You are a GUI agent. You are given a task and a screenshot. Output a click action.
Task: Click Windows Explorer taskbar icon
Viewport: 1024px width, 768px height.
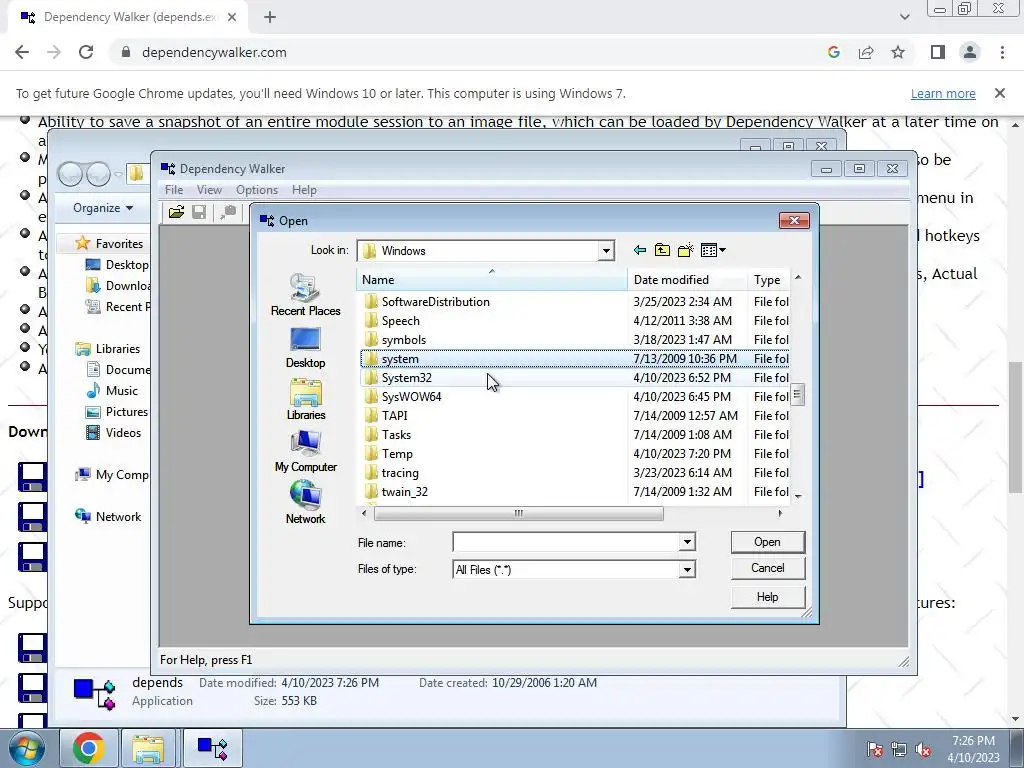point(148,748)
